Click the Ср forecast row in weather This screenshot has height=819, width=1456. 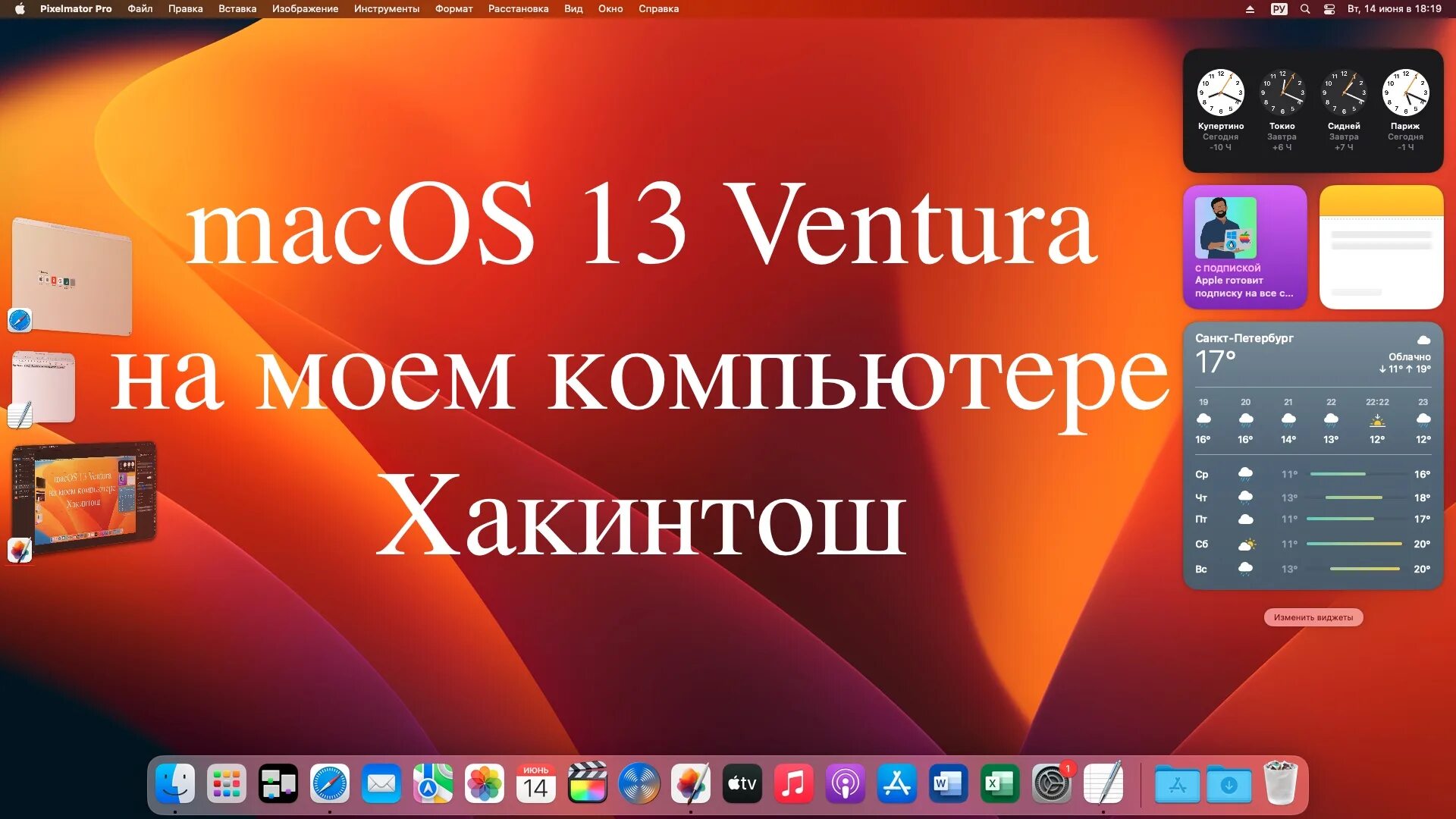click(1313, 474)
